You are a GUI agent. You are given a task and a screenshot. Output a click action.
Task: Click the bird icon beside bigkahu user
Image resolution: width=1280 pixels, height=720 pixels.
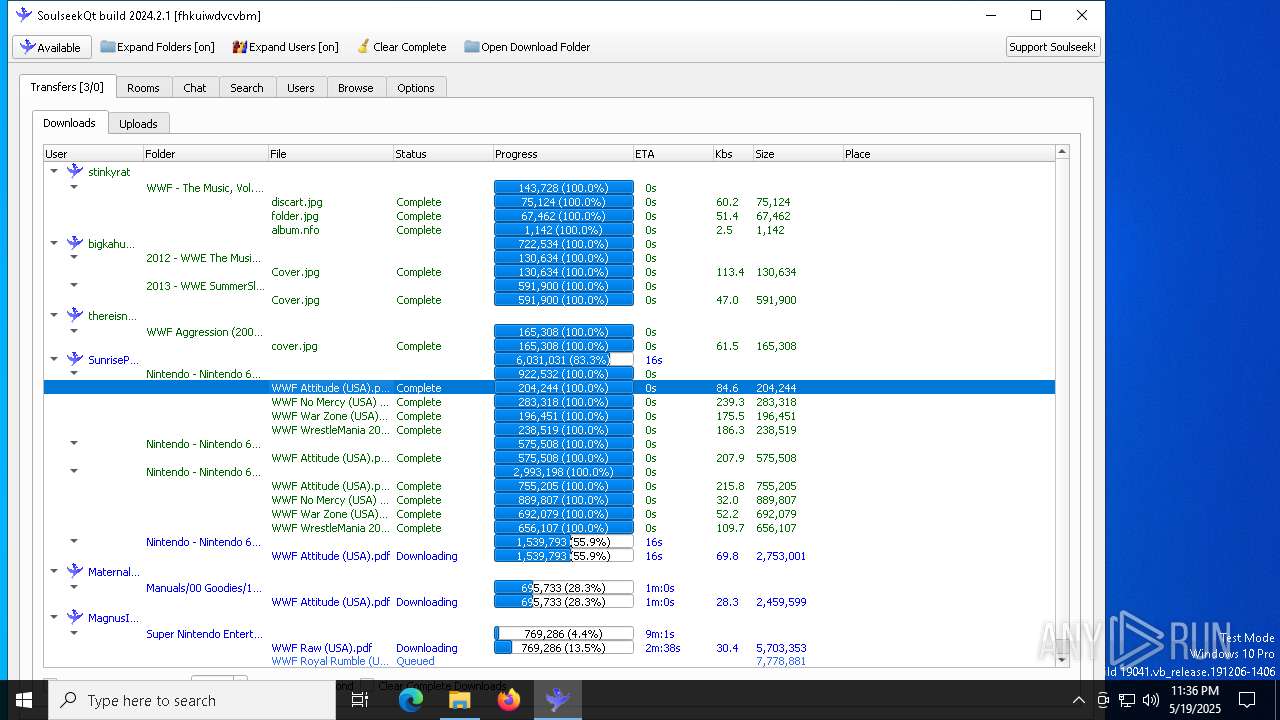[x=75, y=243]
